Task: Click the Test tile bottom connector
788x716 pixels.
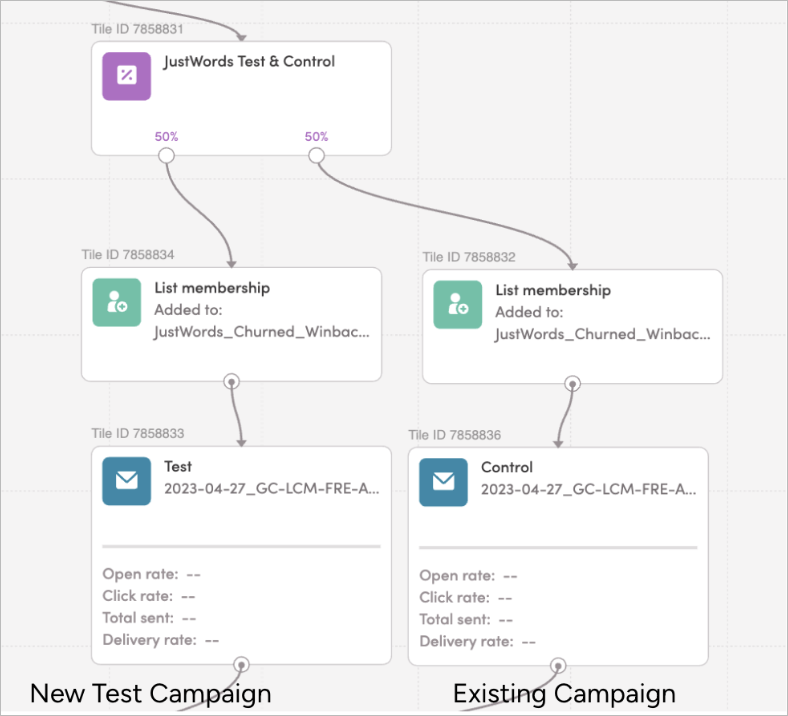Action: [x=241, y=664]
